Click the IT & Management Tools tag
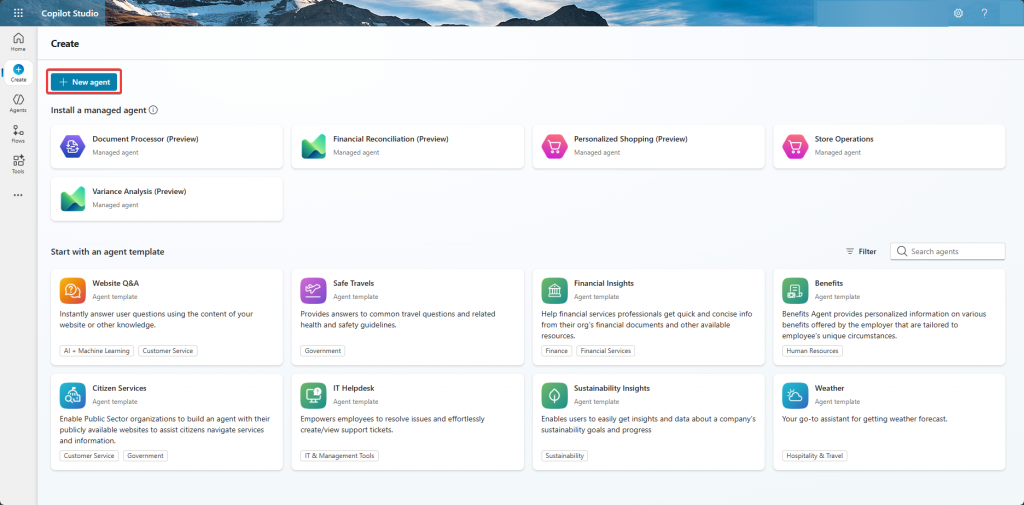This screenshot has width=1024, height=505. click(340, 456)
